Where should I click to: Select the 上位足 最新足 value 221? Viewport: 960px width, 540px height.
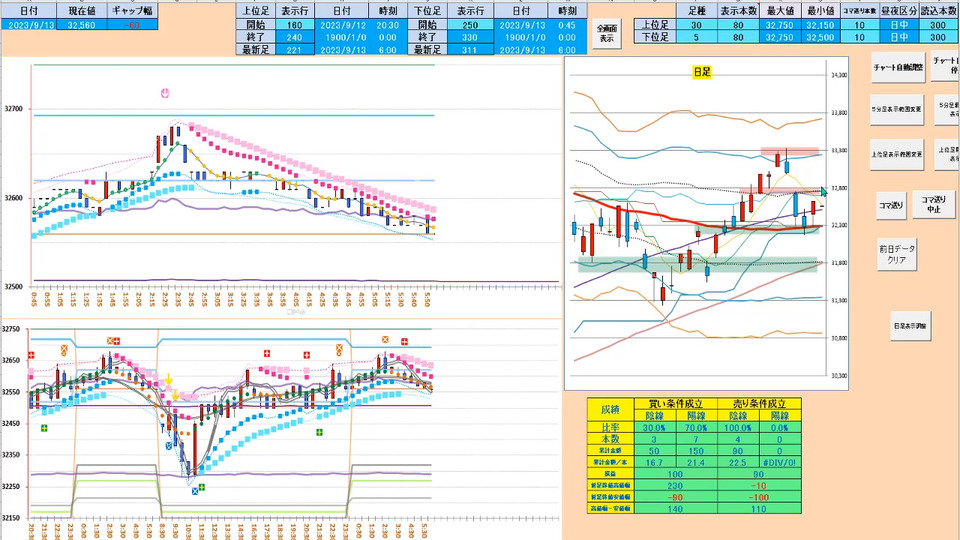coord(294,50)
